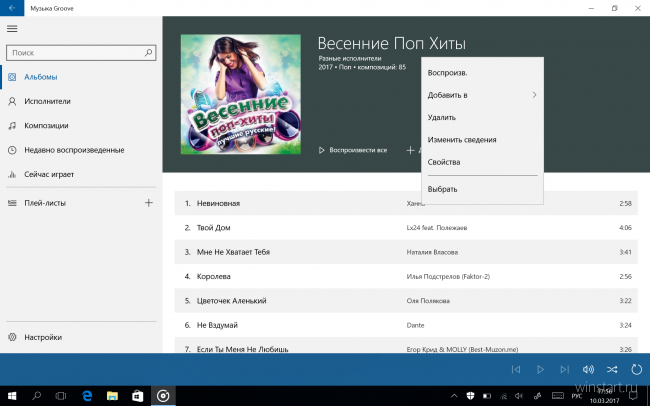Select track 2 Твой Дом
The width and height of the screenshot is (650, 406).
pyautogui.click(x=213, y=228)
